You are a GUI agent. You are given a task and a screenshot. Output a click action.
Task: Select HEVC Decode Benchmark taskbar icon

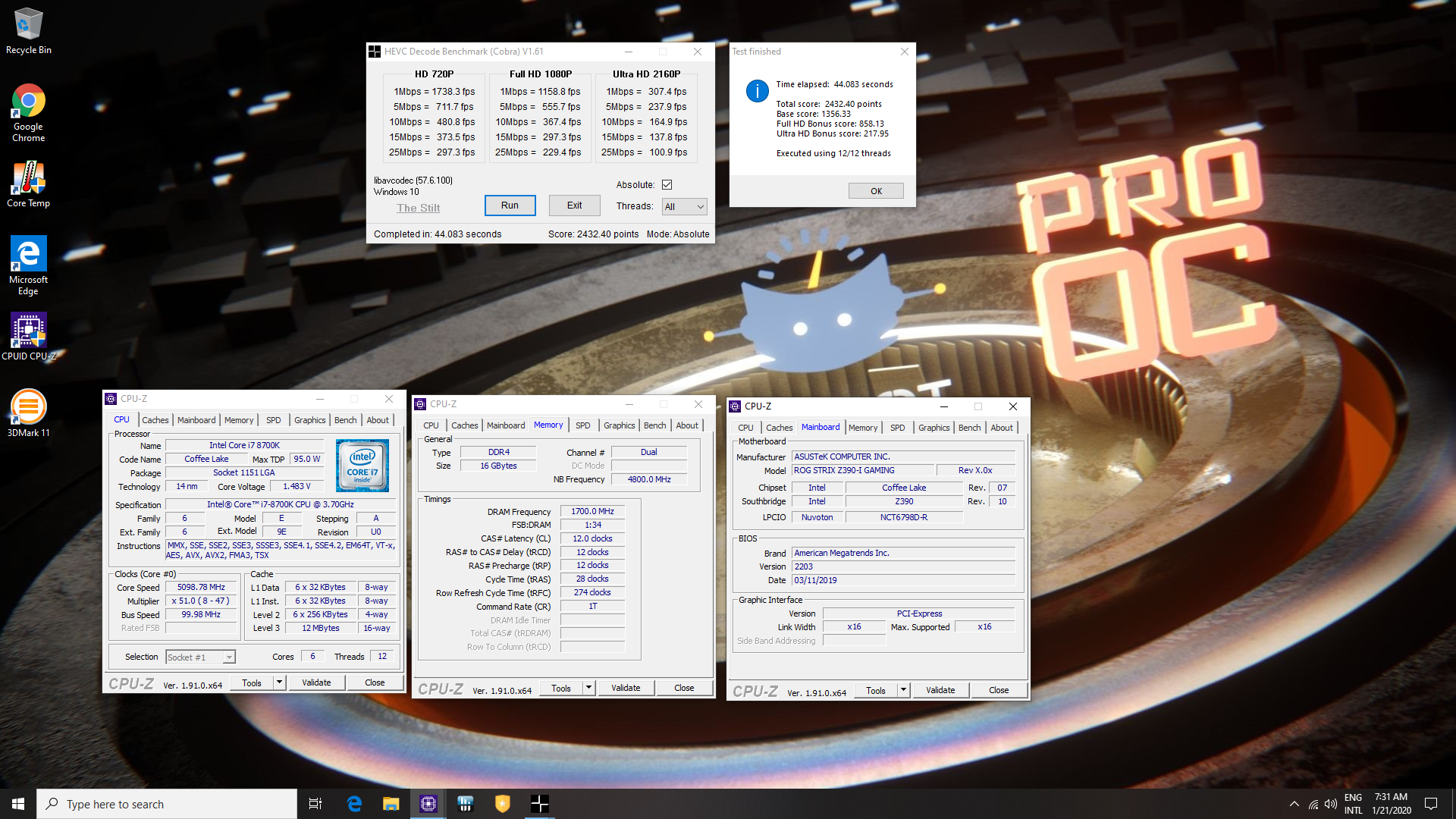(x=540, y=804)
